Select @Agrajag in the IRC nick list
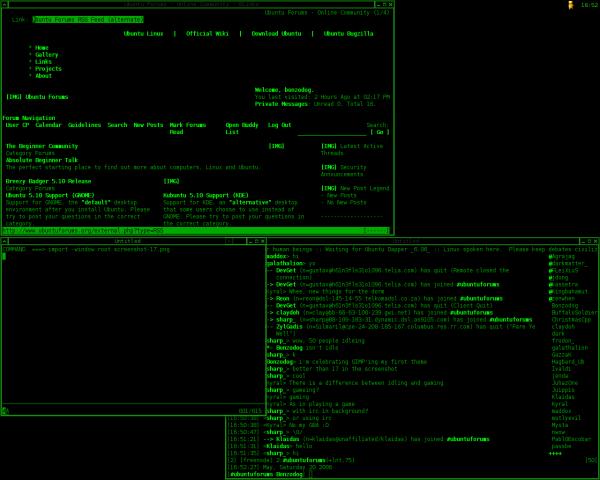This screenshot has width=600, height=480. click(x=562, y=256)
